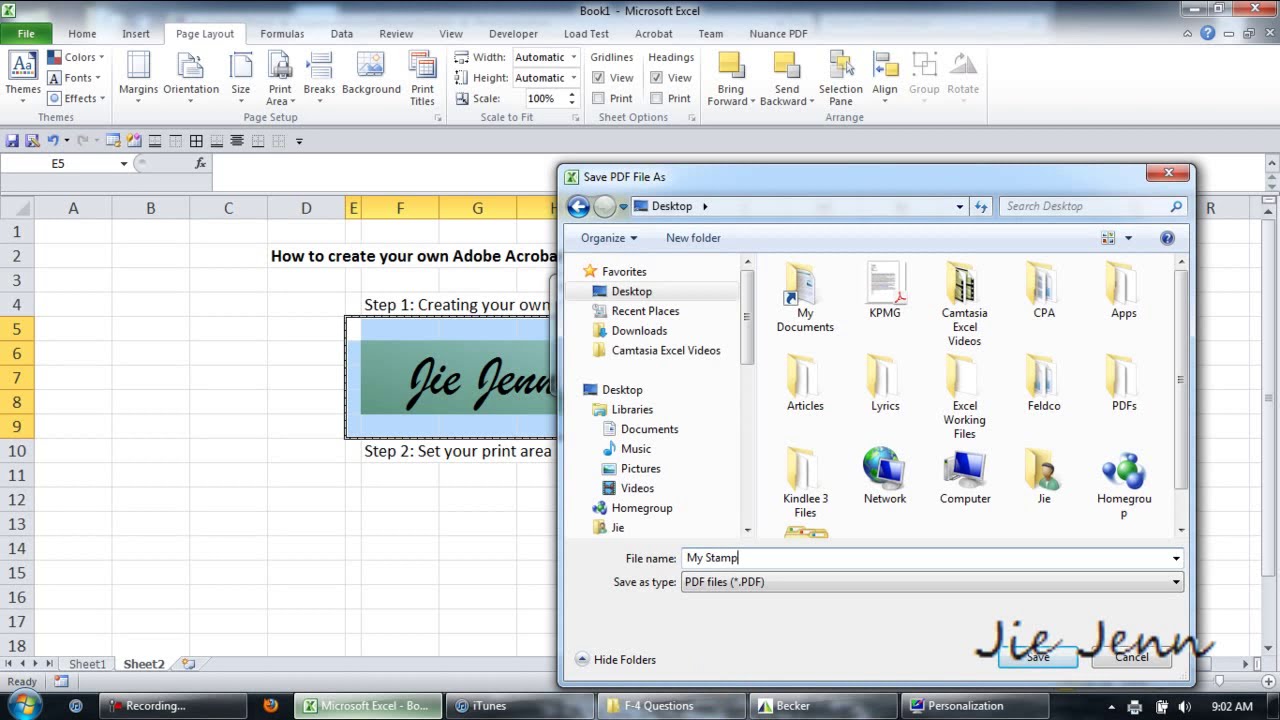Open the Organize menu in dialog

tap(609, 238)
